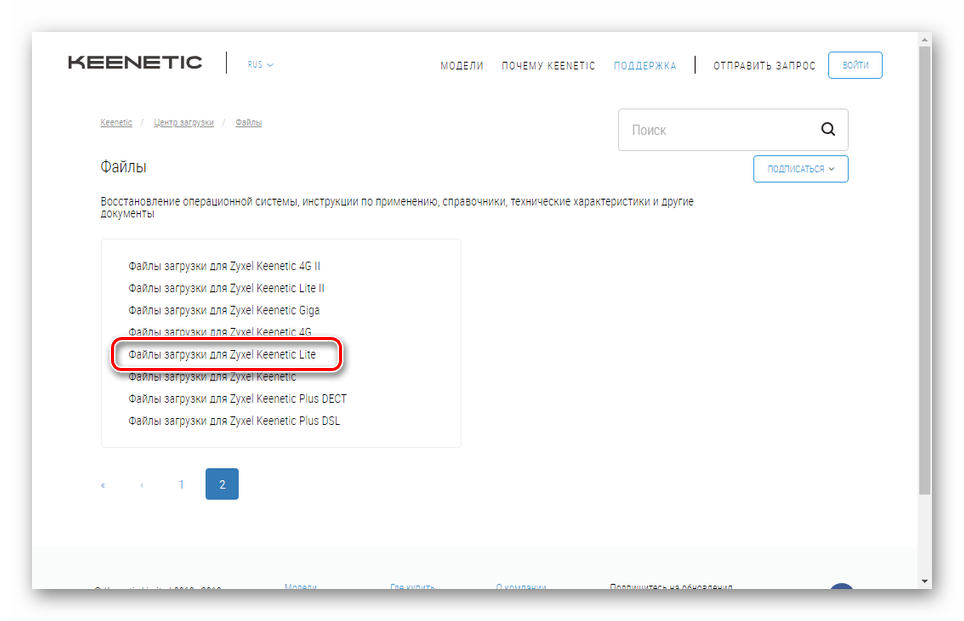Image resolution: width=964 pixels, height=621 pixels.
Task: Click the first-page double arrow
Action: click(x=103, y=485)
